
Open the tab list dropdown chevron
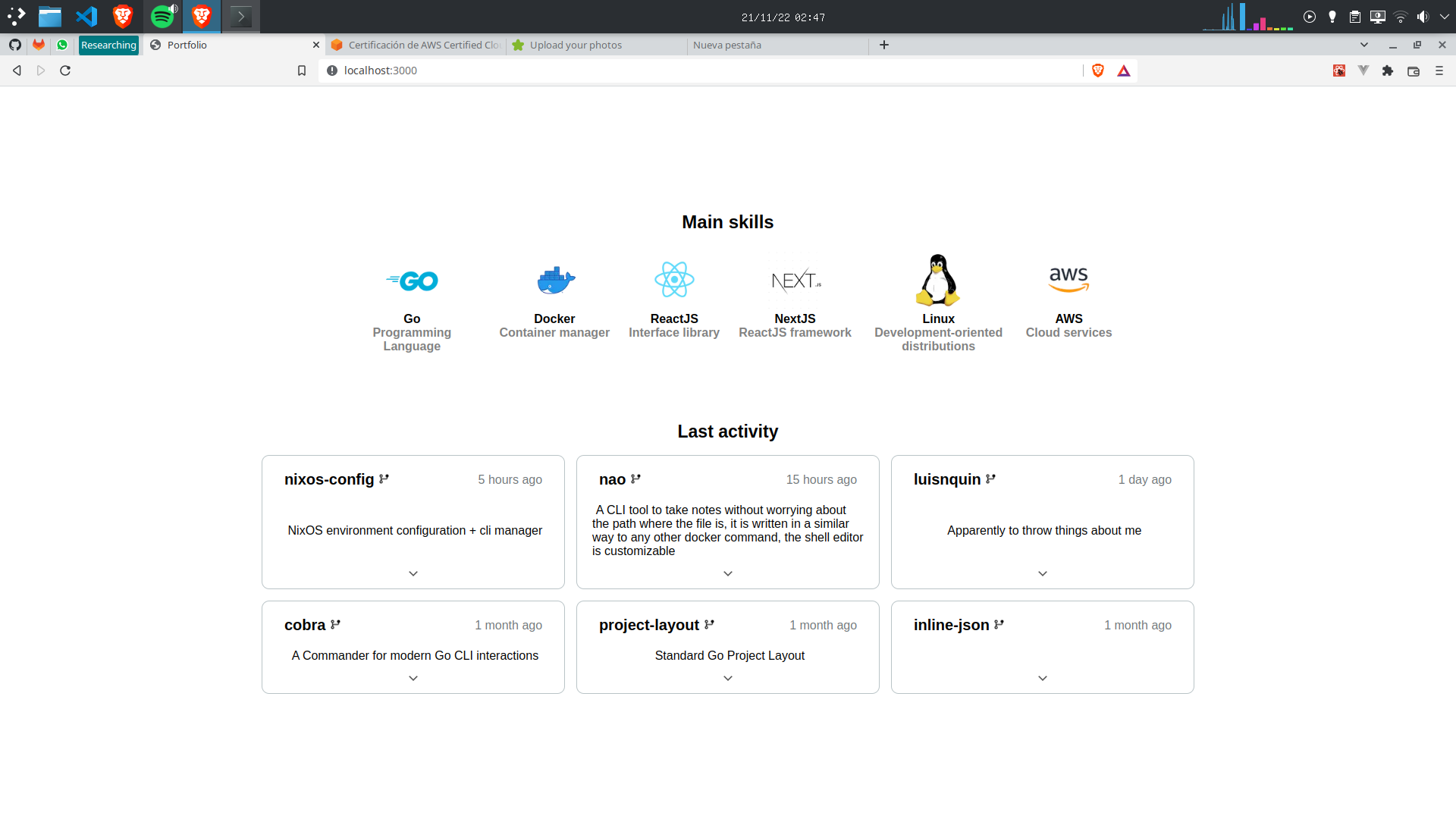[x=1364, y=45]
